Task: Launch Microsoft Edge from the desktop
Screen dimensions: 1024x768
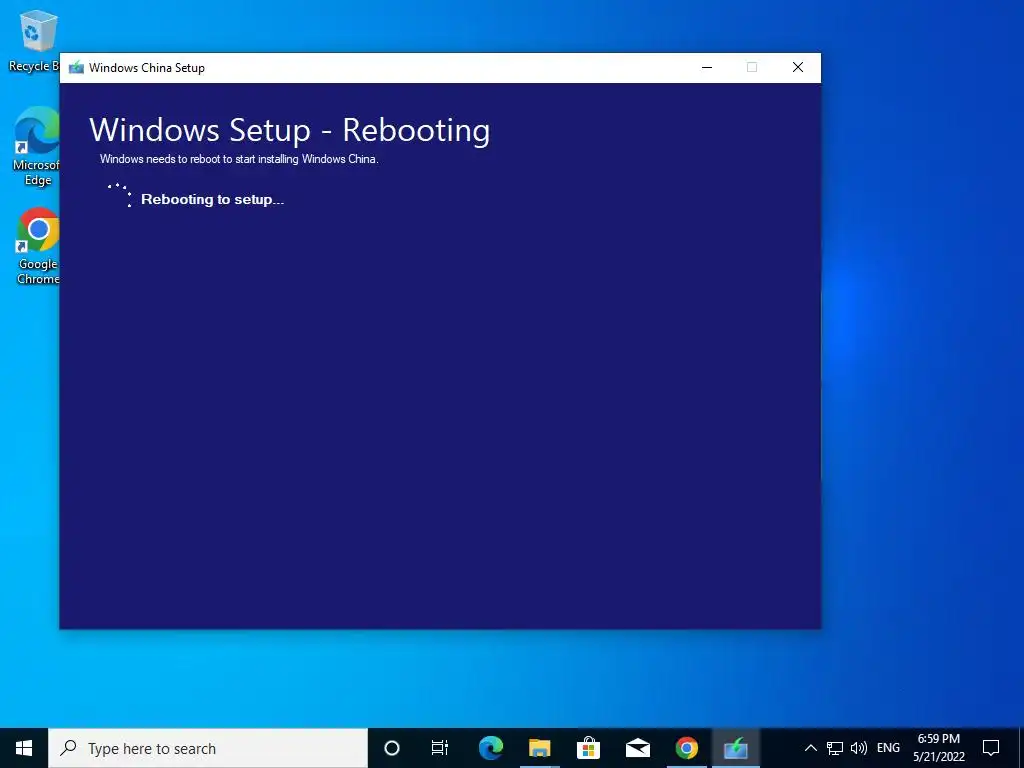Action: point(37,146)
